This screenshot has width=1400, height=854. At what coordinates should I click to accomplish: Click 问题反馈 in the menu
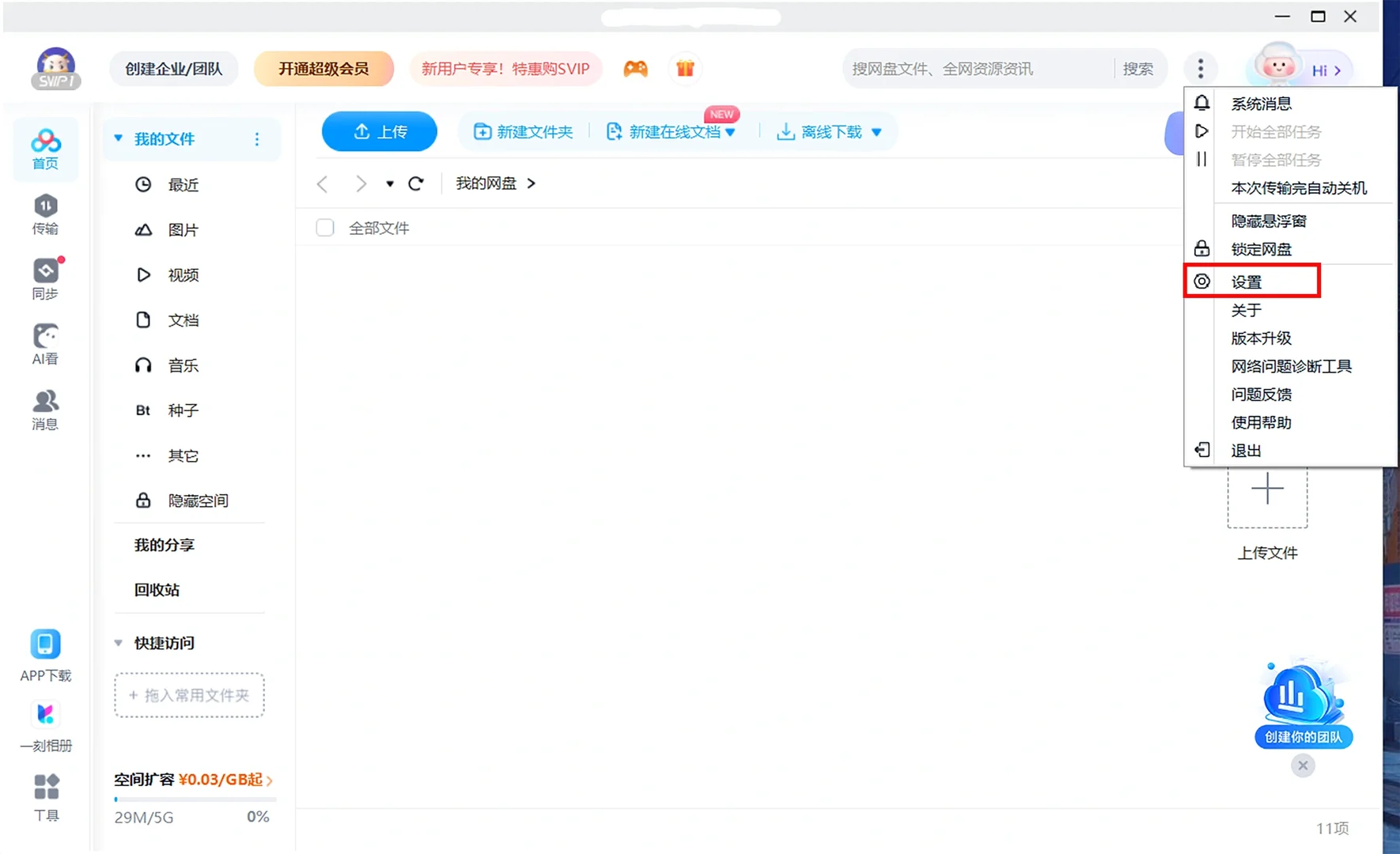click(1262, 394)
